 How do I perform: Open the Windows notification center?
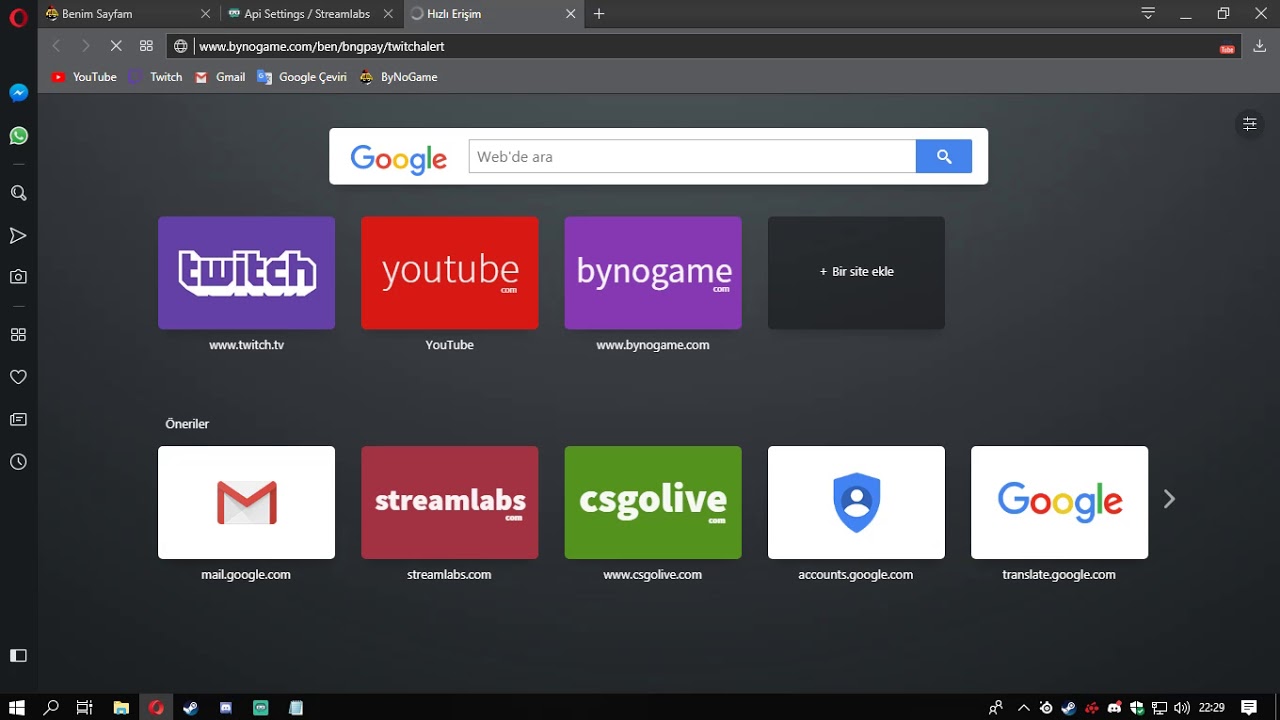coord(1249,707)
